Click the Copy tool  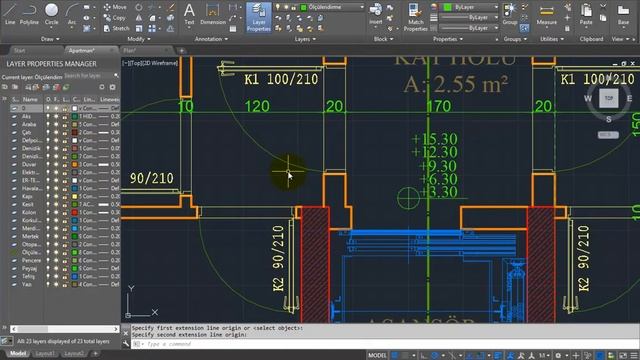point(115,18)
